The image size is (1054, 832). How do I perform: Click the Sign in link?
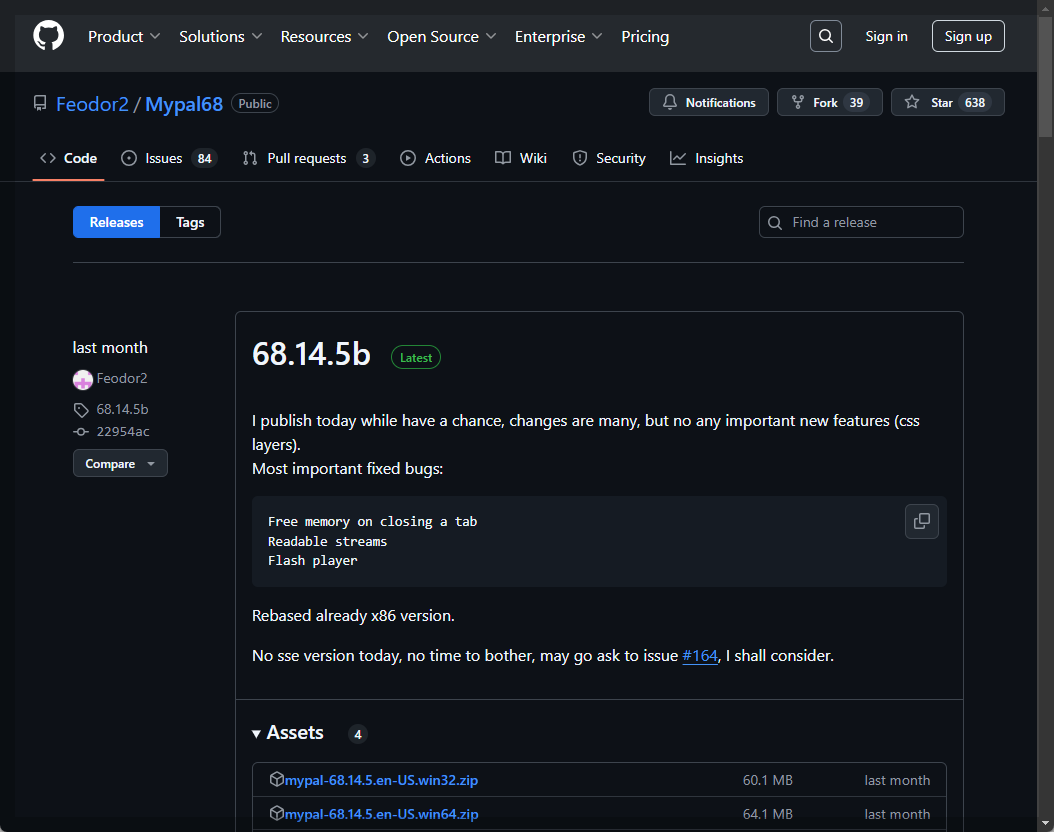[x=886, y=36]
